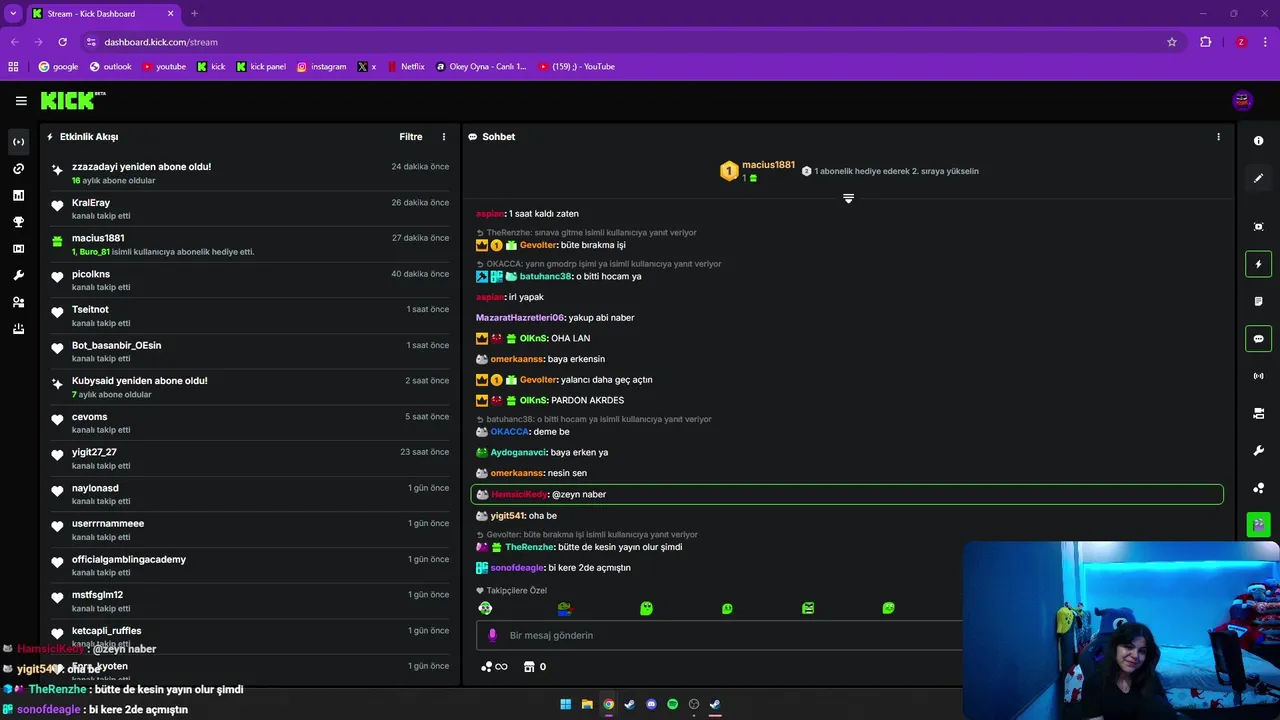Open the instagram bookmark

pyautogui.click(x=321, y=67)
